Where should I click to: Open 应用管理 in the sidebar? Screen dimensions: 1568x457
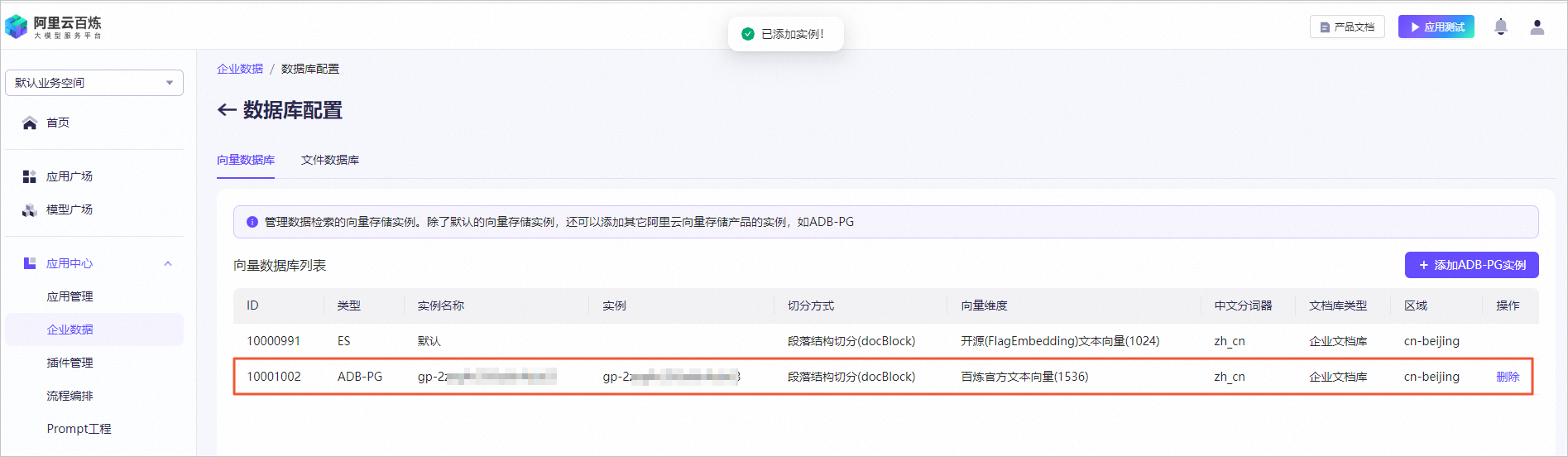(x=70, y=296)
